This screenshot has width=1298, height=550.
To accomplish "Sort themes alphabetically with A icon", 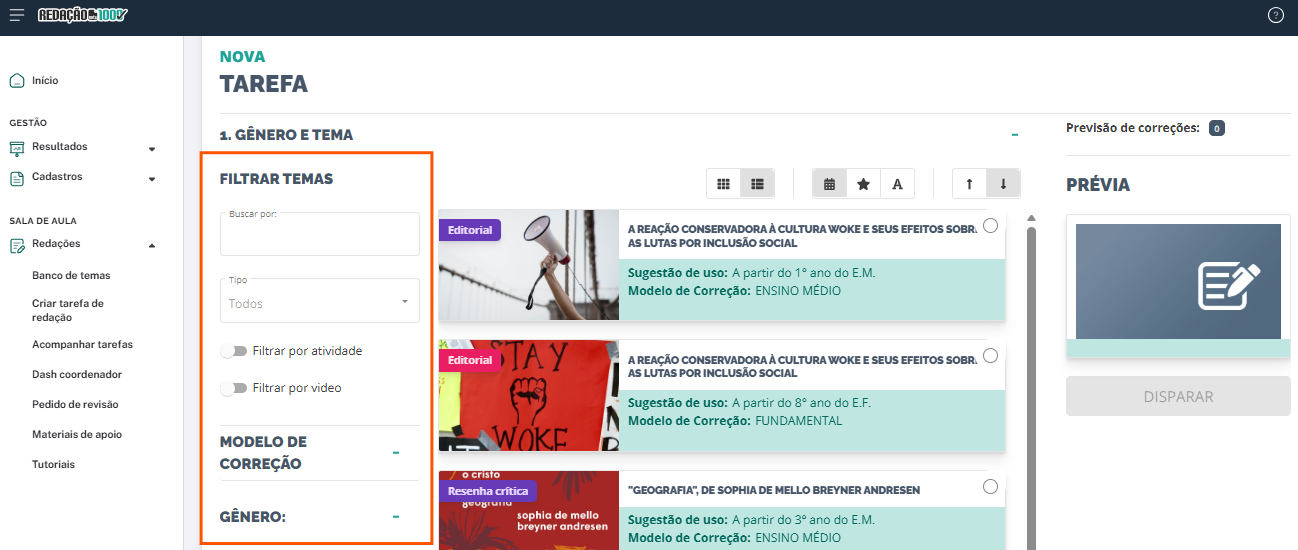I will [x=897, y=184].
